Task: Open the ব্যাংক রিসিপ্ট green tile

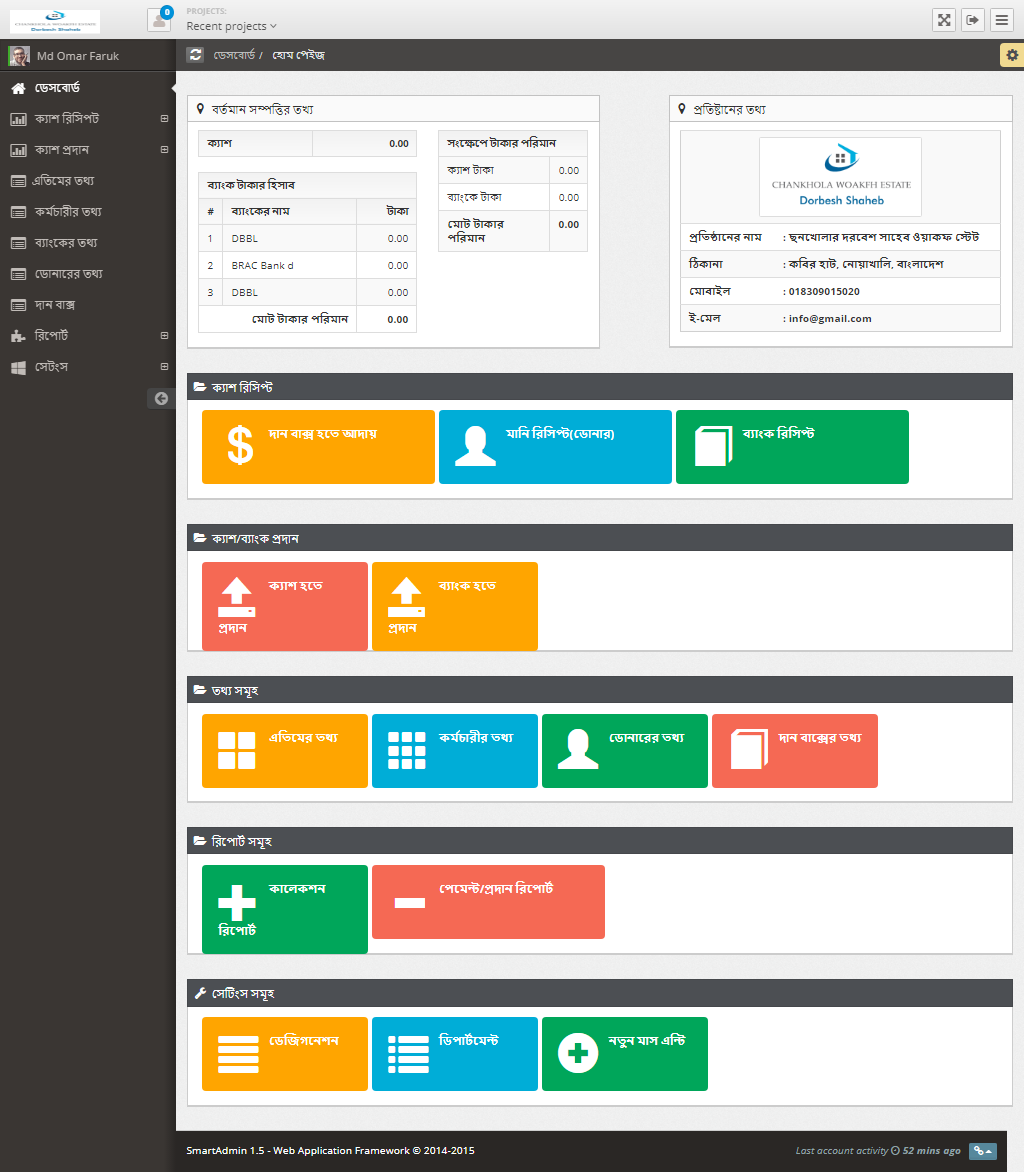Action: (x=792, y=447)
